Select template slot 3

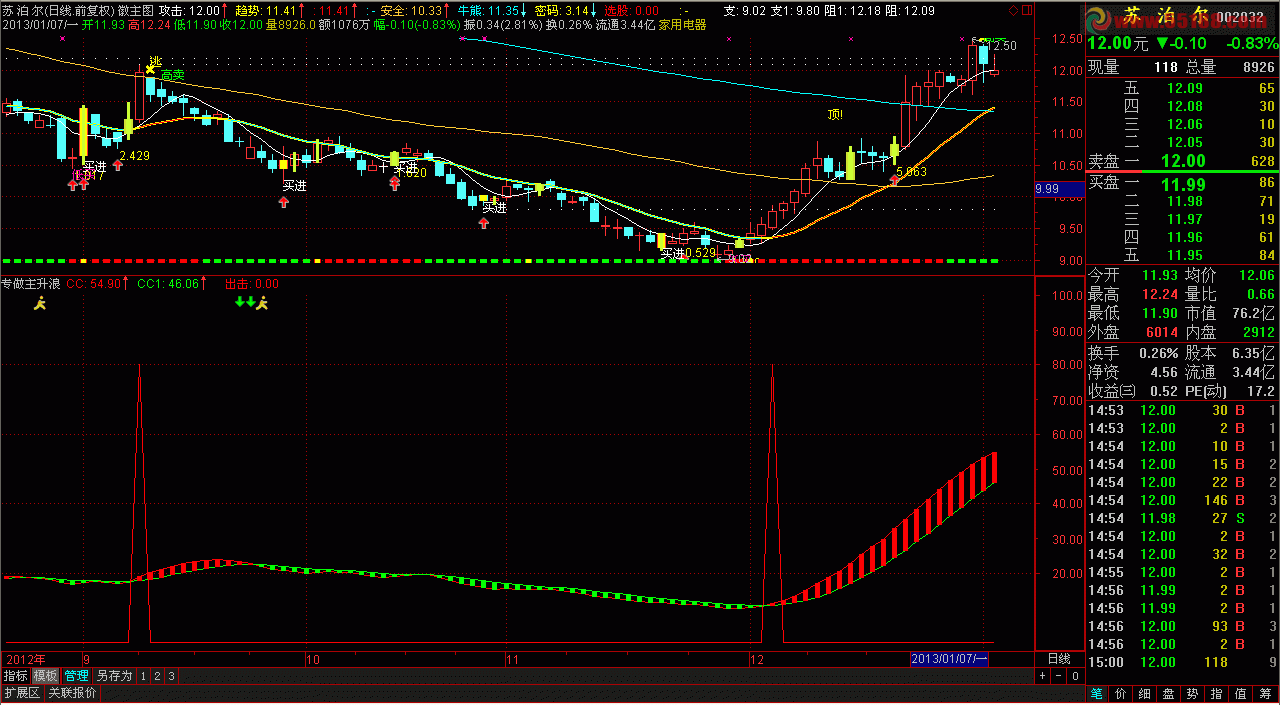point(171,676)
